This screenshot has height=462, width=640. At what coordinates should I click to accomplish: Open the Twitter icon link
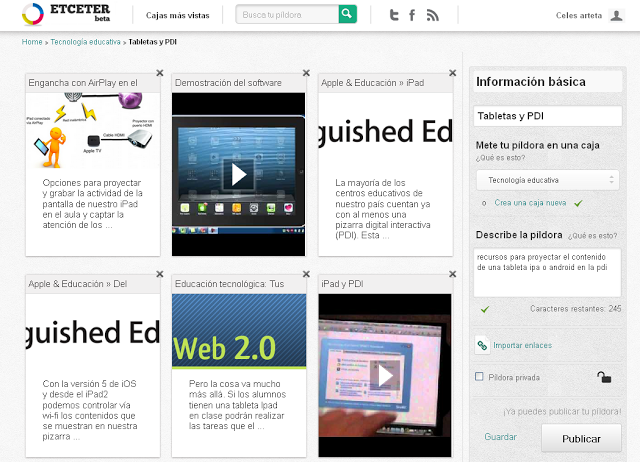coord(393,15)
